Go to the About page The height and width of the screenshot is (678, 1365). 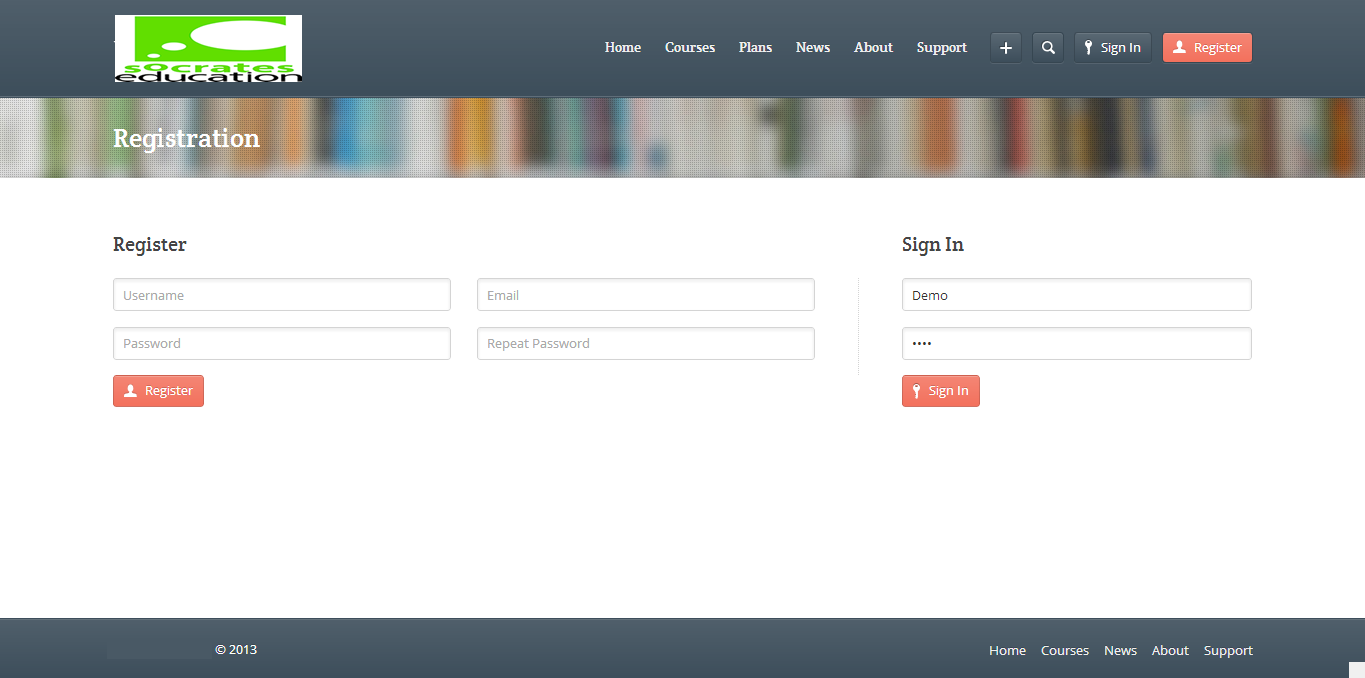click(x=872, y=47)
